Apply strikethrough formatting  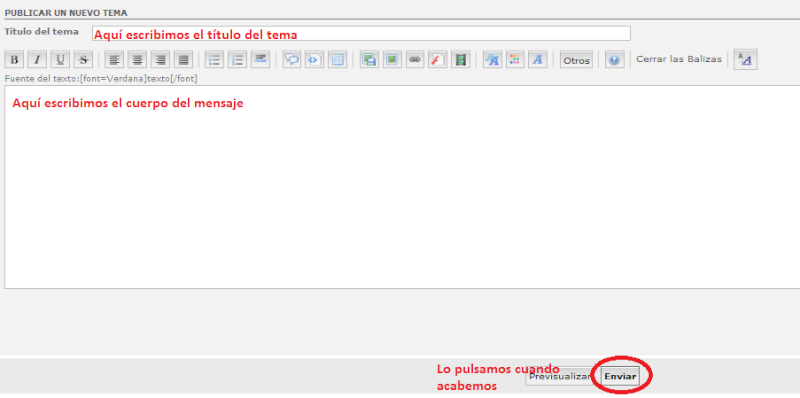tap(83, 60)
